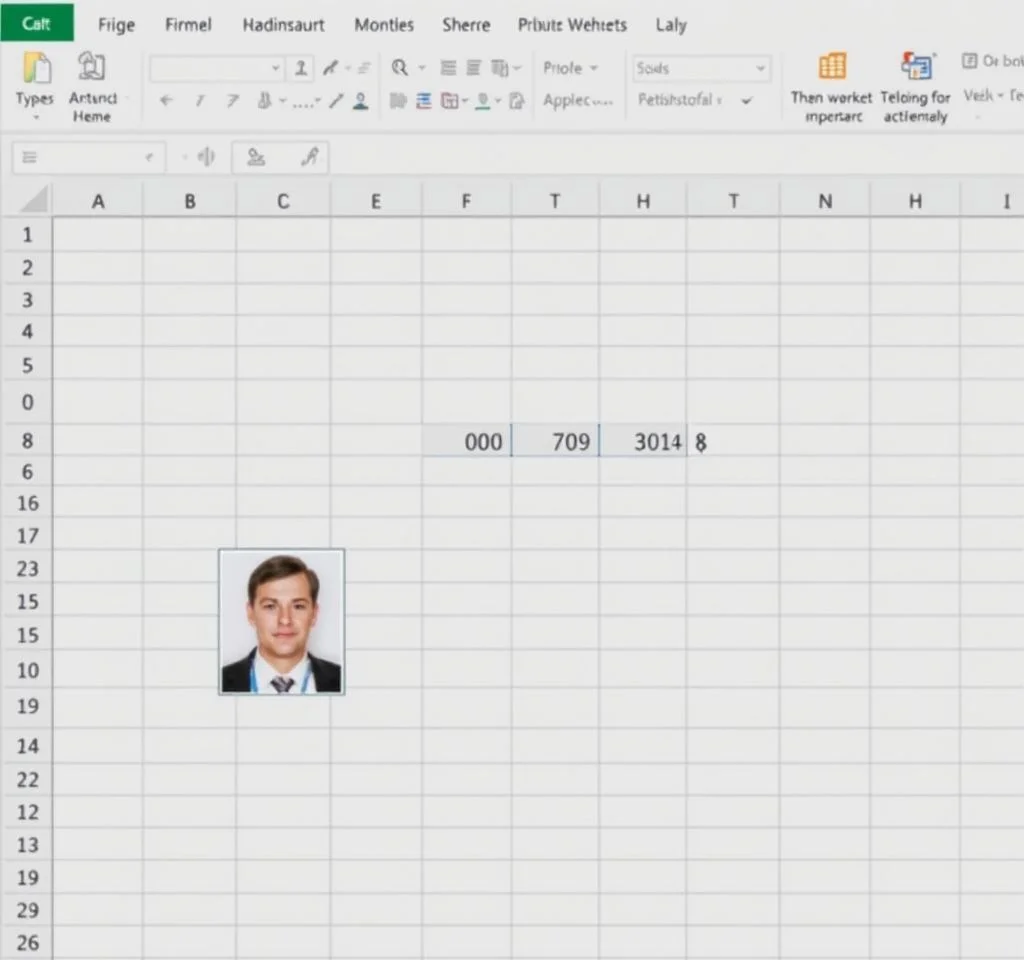
Task: Click the Applec button in ribbon
Action: tap(577, 101)
